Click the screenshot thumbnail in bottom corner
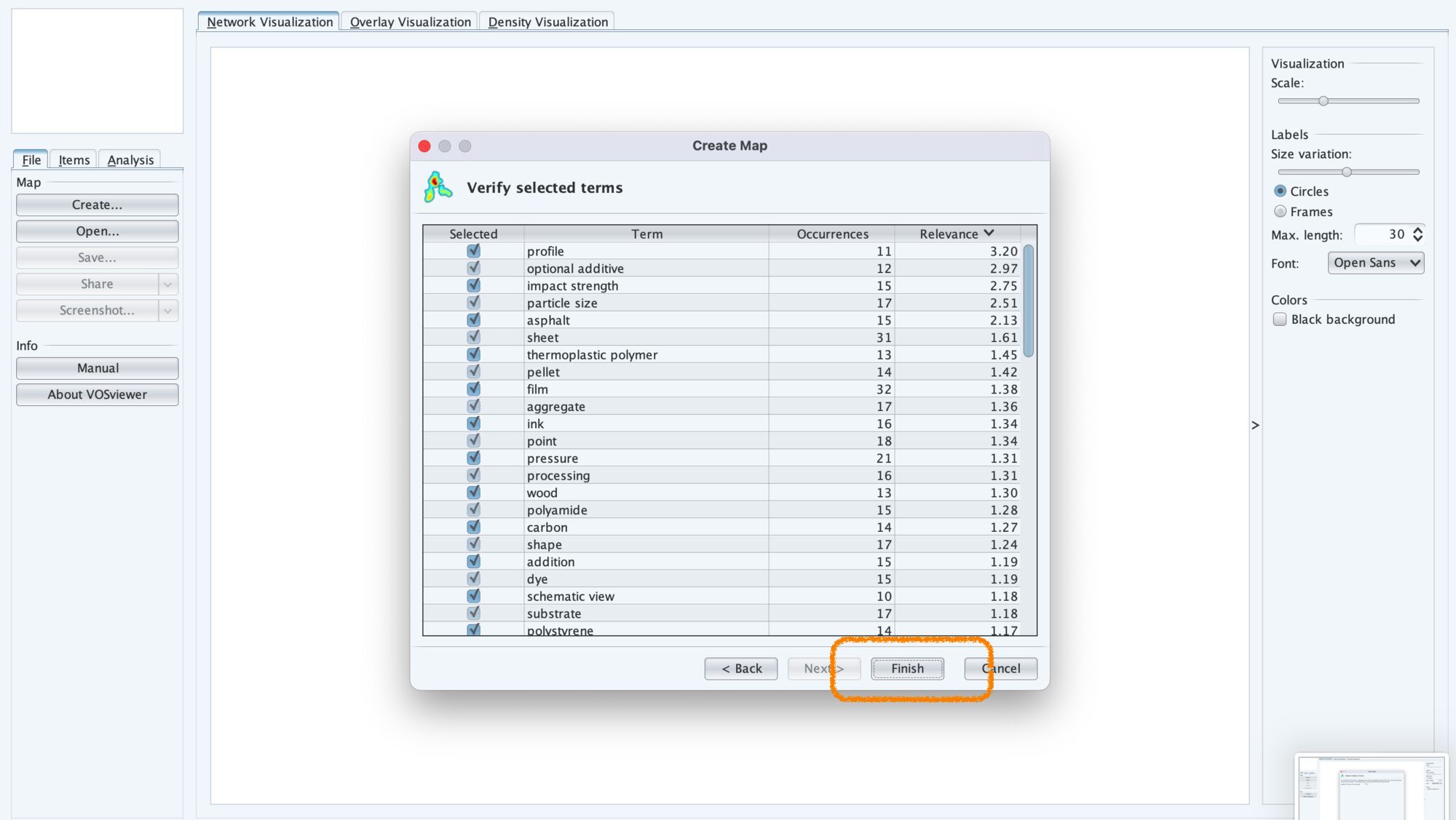This screenshot has height=820, width=1456. (1370, 787)
